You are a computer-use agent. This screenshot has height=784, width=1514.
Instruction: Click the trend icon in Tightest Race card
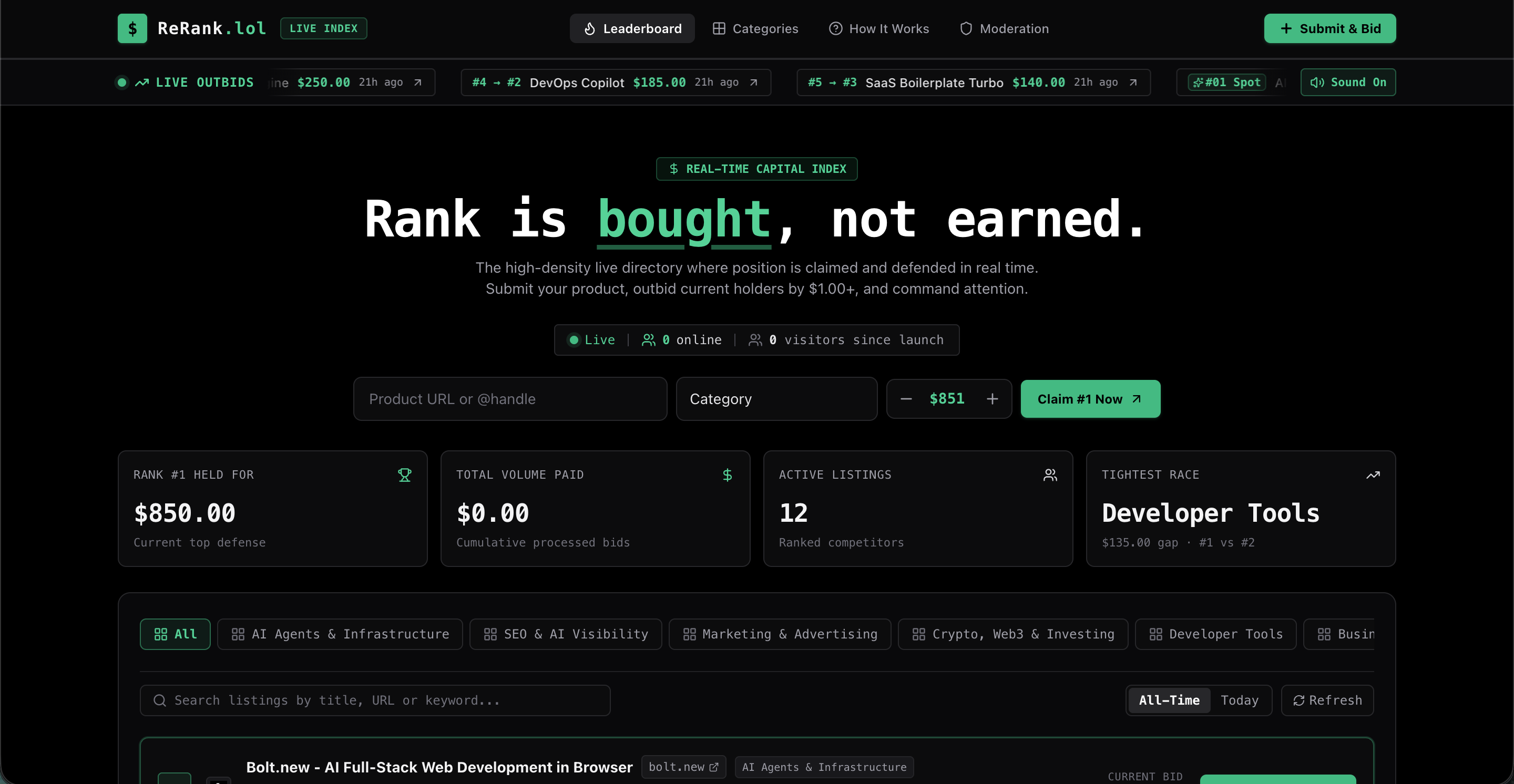1373,474
